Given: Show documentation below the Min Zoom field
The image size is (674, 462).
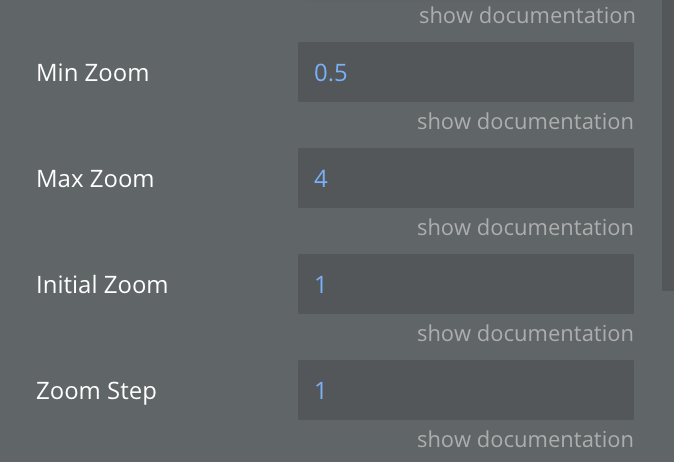Looking at the screenshot, I should [525, 122].
